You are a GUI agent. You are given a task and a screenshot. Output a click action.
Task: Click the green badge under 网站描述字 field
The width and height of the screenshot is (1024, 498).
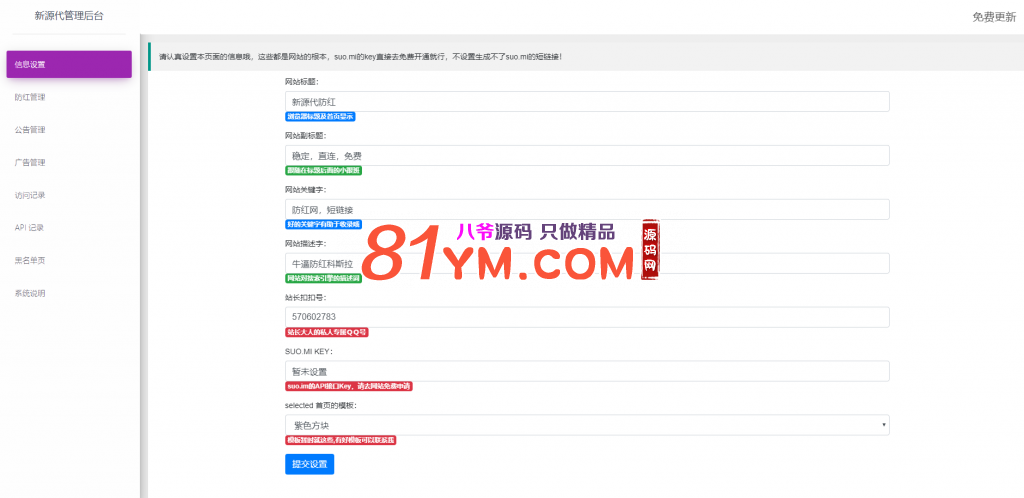325,278
